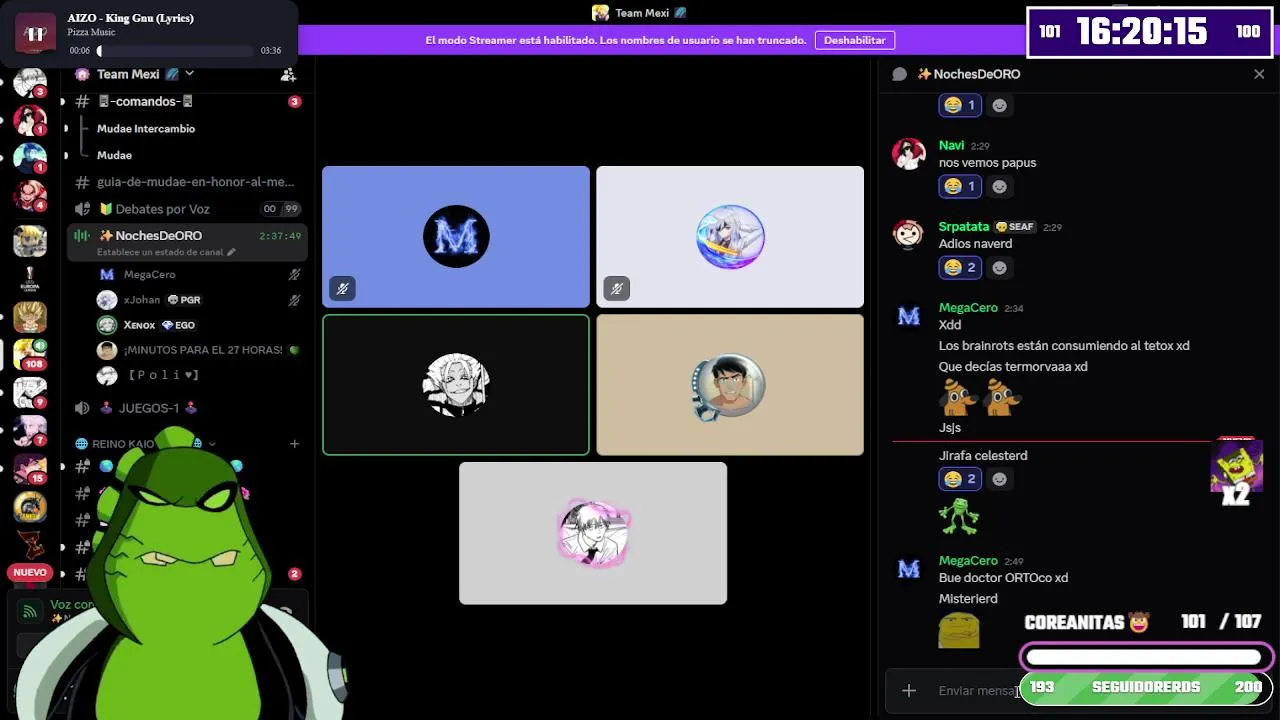Click the muted mic icon beside xJohan
Screen dimensions: 1280x720
click(x=294, y=300)
